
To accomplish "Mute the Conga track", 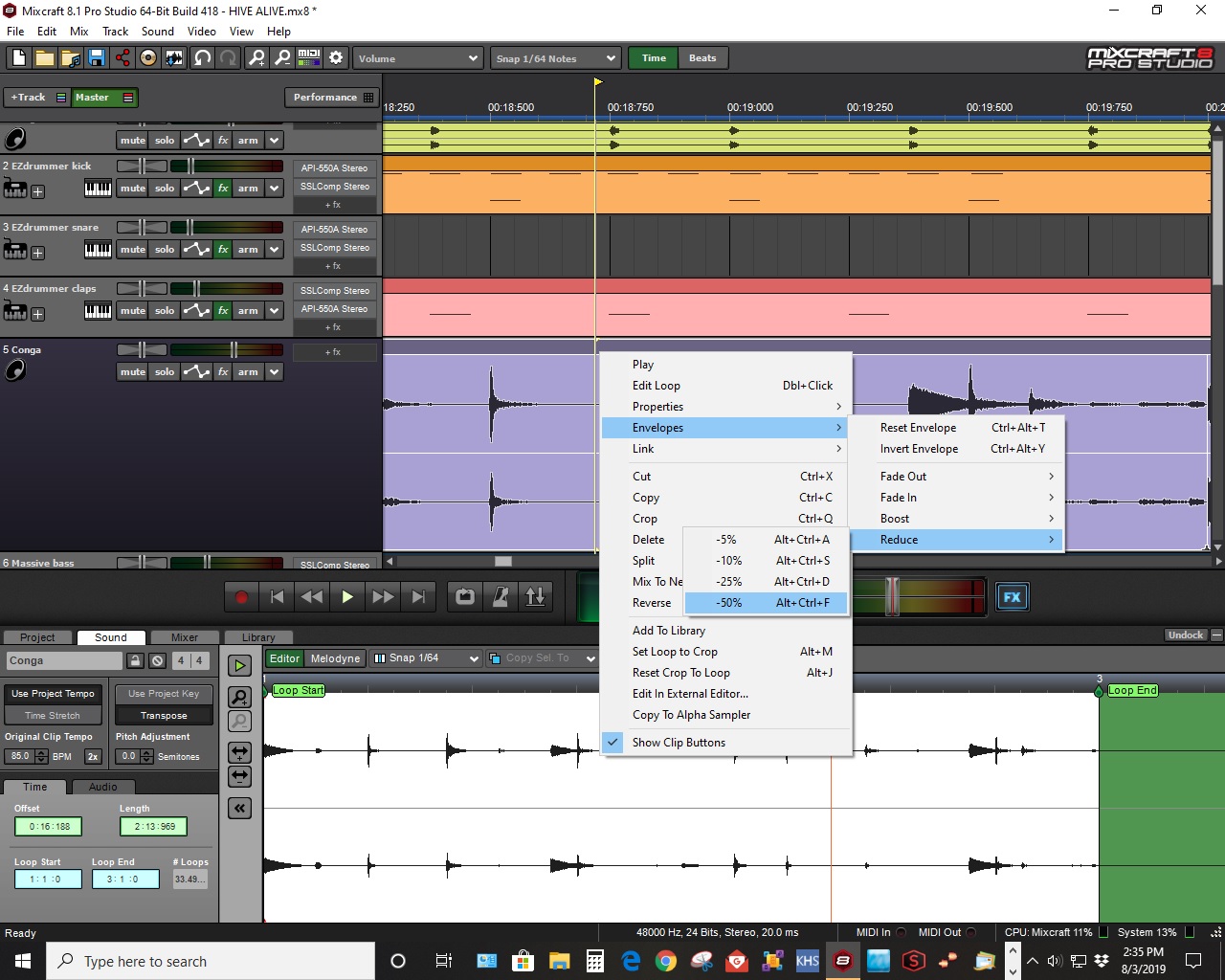I will [x=132, y=372].
